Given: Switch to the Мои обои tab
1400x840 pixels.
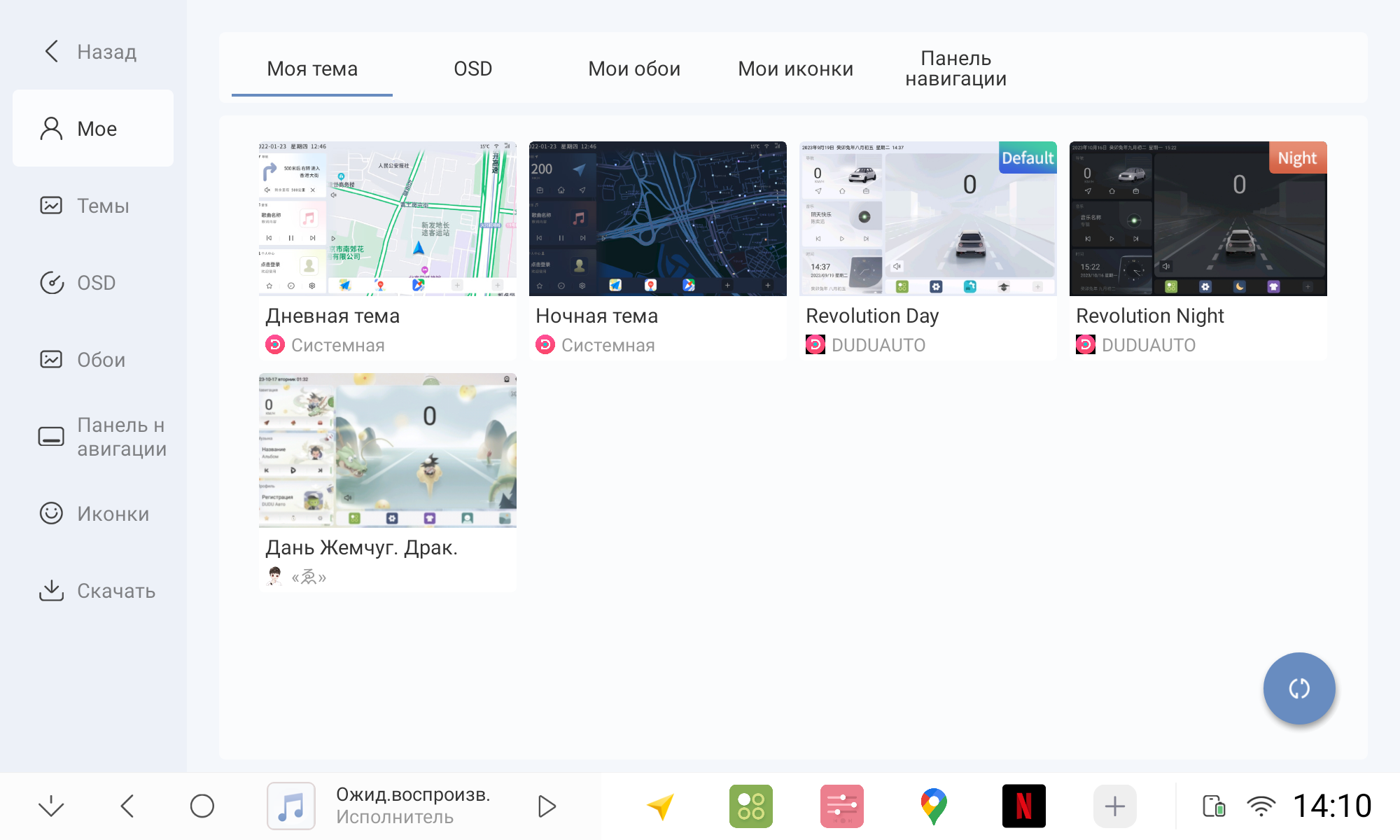Looking at the screenshot, I should pyautogui.click(x=634, y=69).
